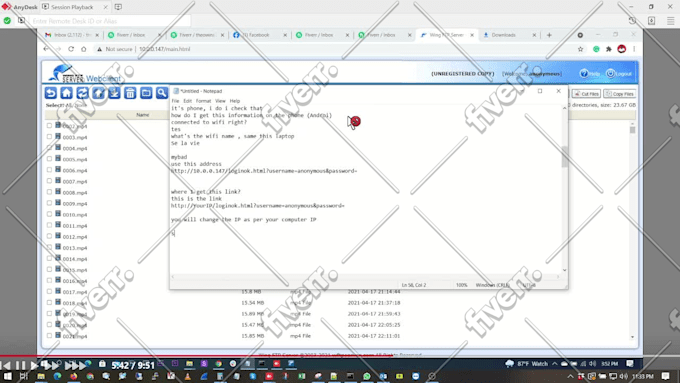Select the checkbox for 0005.mp4
Image resolution: width=680 pixels, height=383 pixels.
49,159
